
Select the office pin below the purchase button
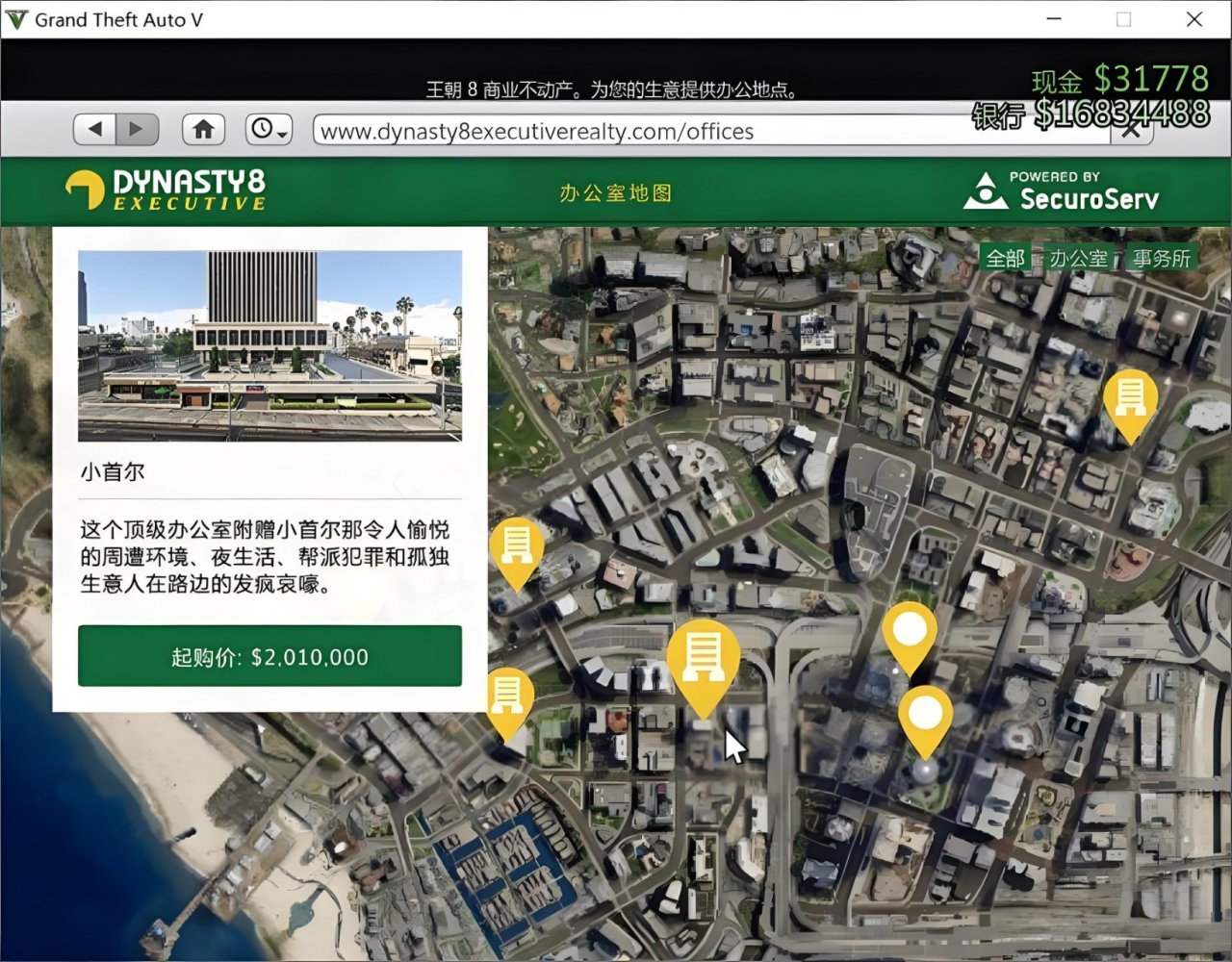tap(507, 697)
